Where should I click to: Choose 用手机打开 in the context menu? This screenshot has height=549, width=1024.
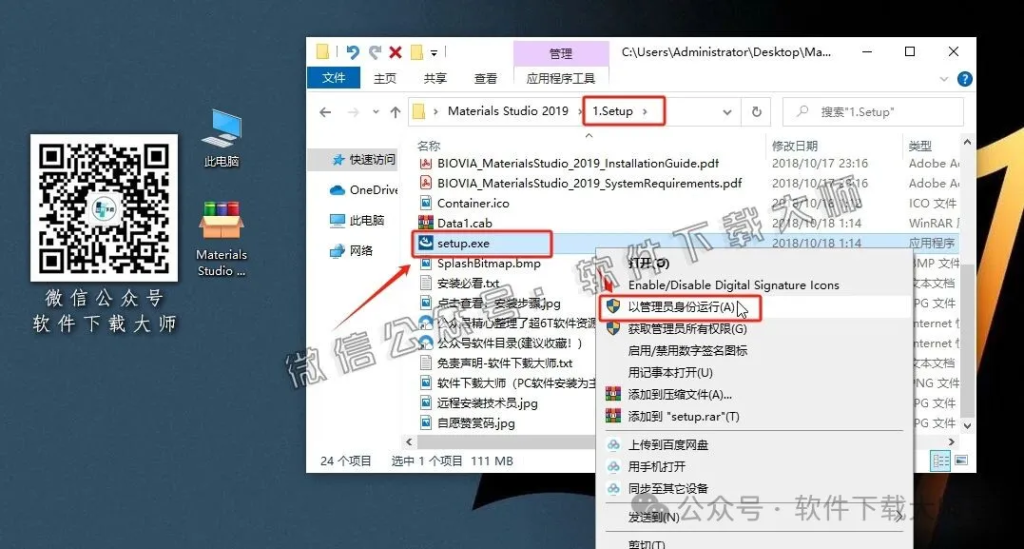tap(656, 466)
